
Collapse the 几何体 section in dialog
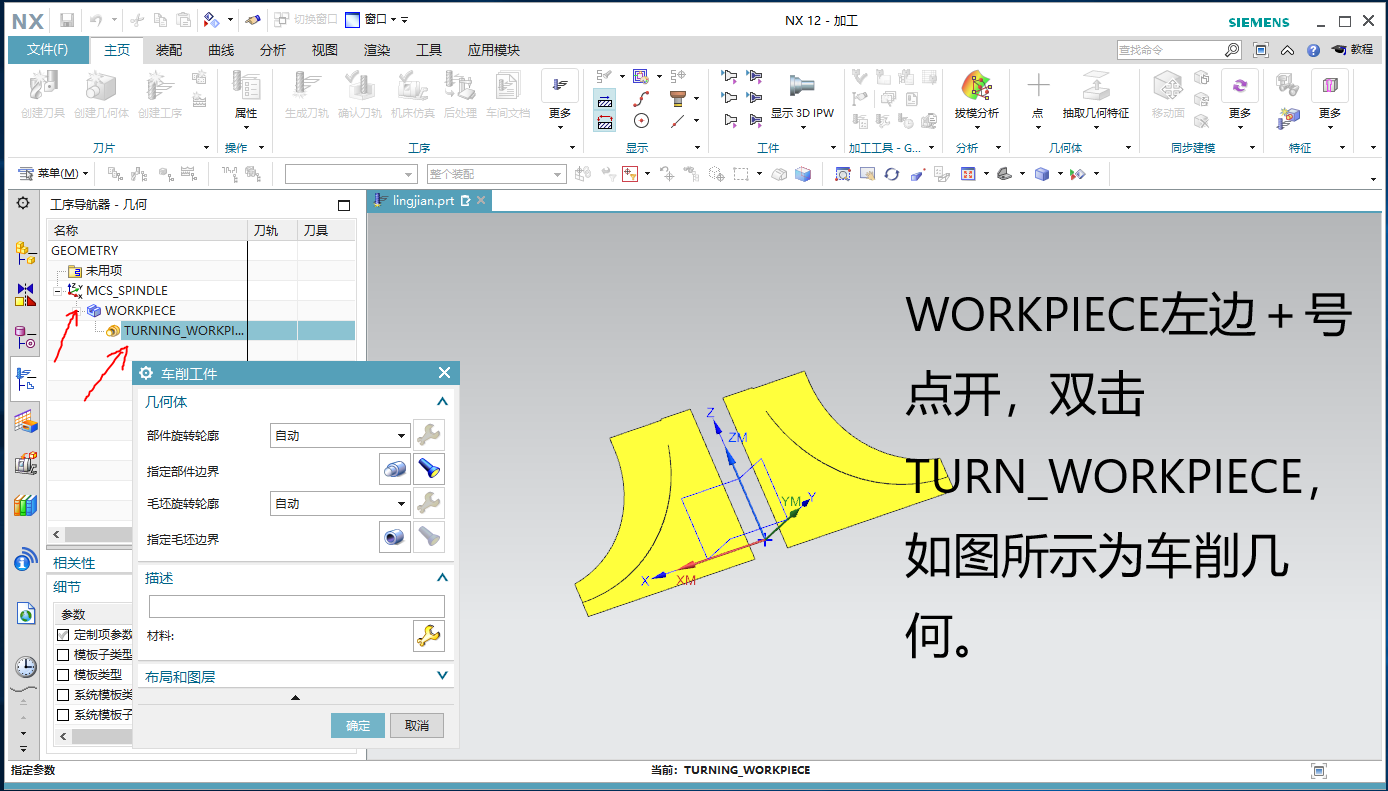442,402
